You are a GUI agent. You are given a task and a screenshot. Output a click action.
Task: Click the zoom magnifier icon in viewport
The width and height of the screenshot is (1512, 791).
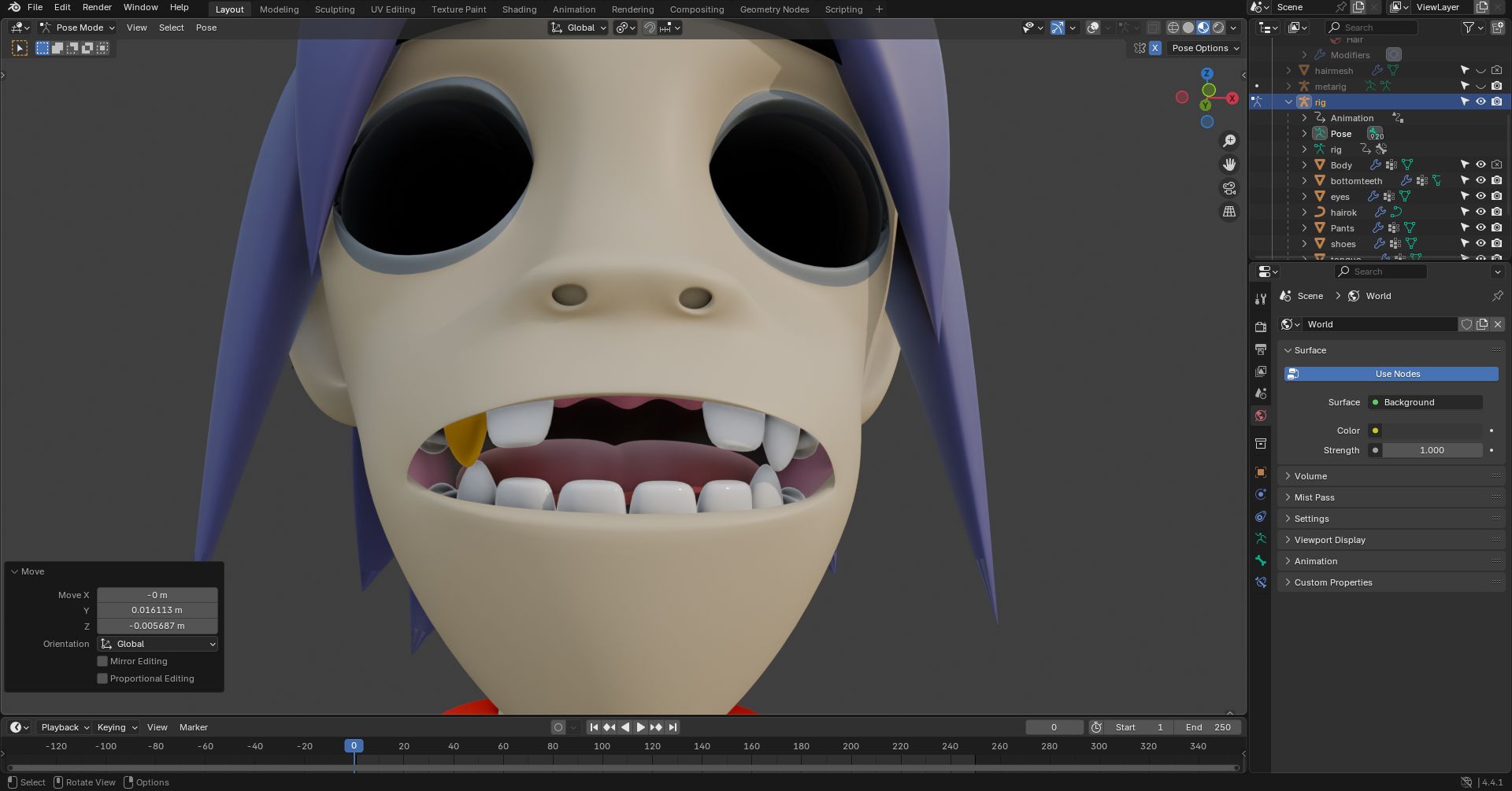pyautogui.click(x=1228, y=141)
